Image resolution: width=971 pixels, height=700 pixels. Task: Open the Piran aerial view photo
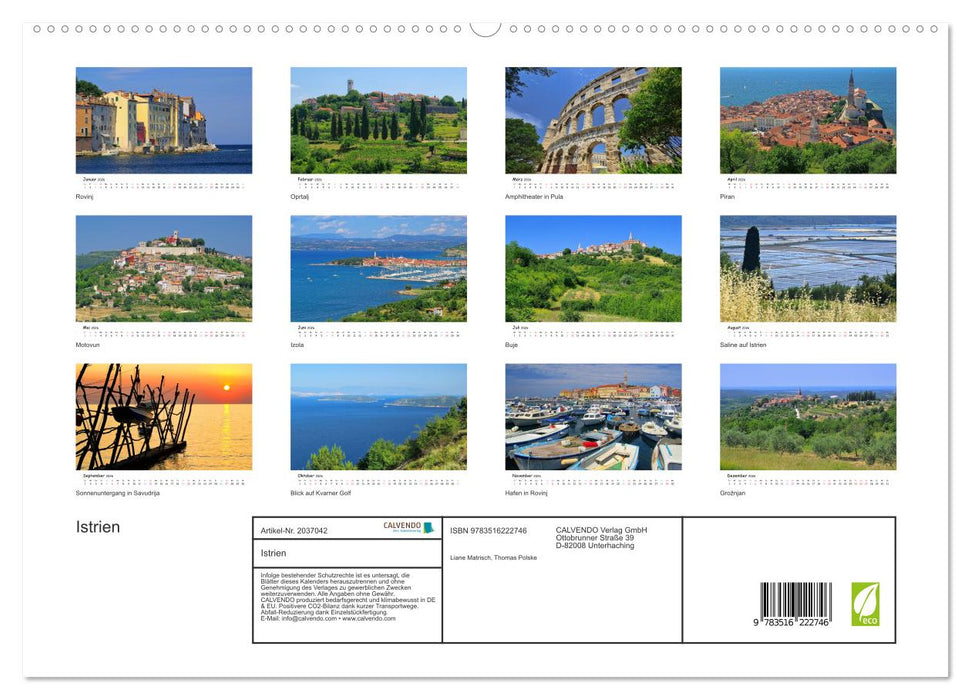[x=807, y=118]
